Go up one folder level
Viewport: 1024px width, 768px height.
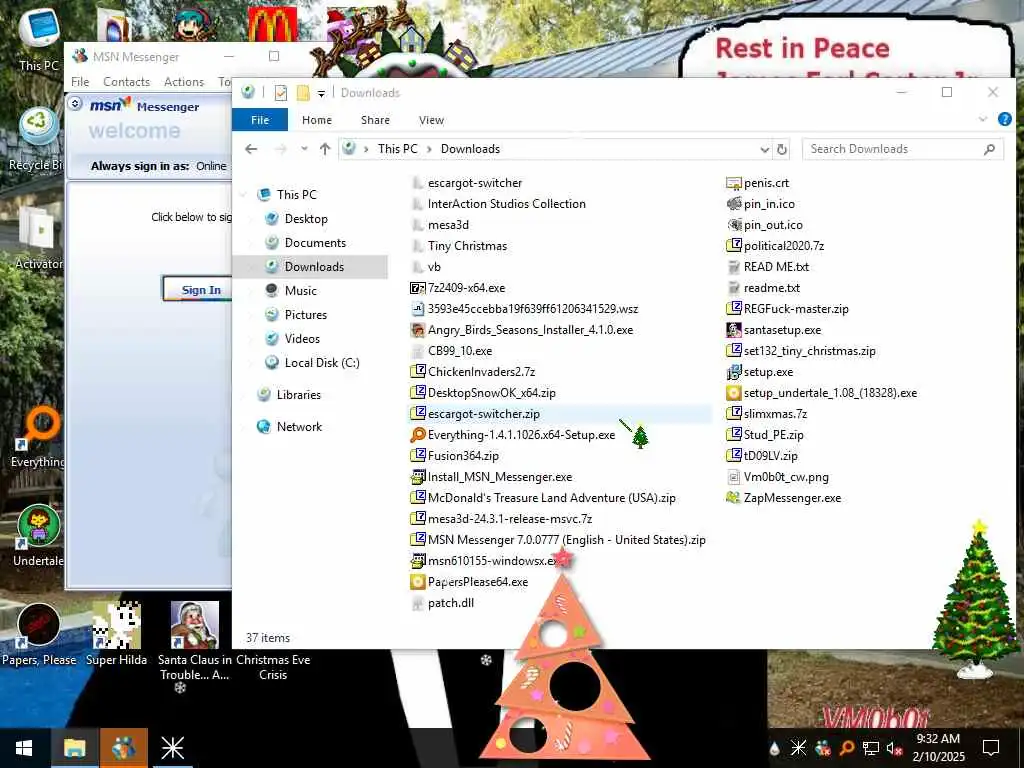[325, 149]
